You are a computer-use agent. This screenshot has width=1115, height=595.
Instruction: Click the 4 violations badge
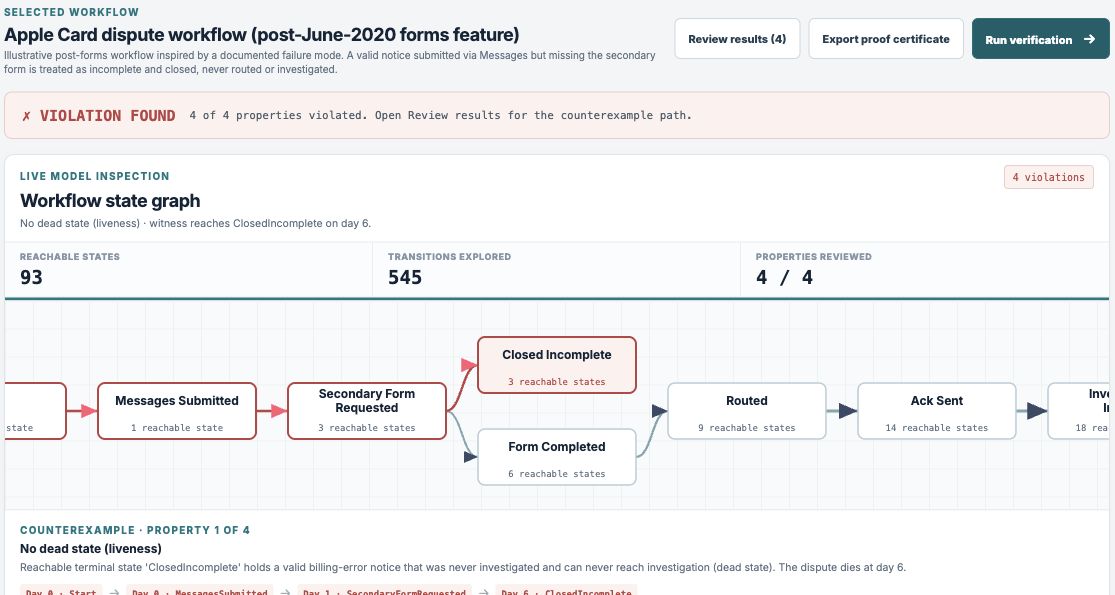point(1048,177)
